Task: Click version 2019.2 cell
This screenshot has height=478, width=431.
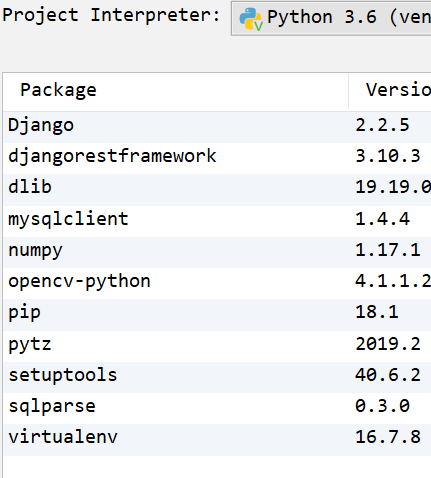Action: coord(388,344)
